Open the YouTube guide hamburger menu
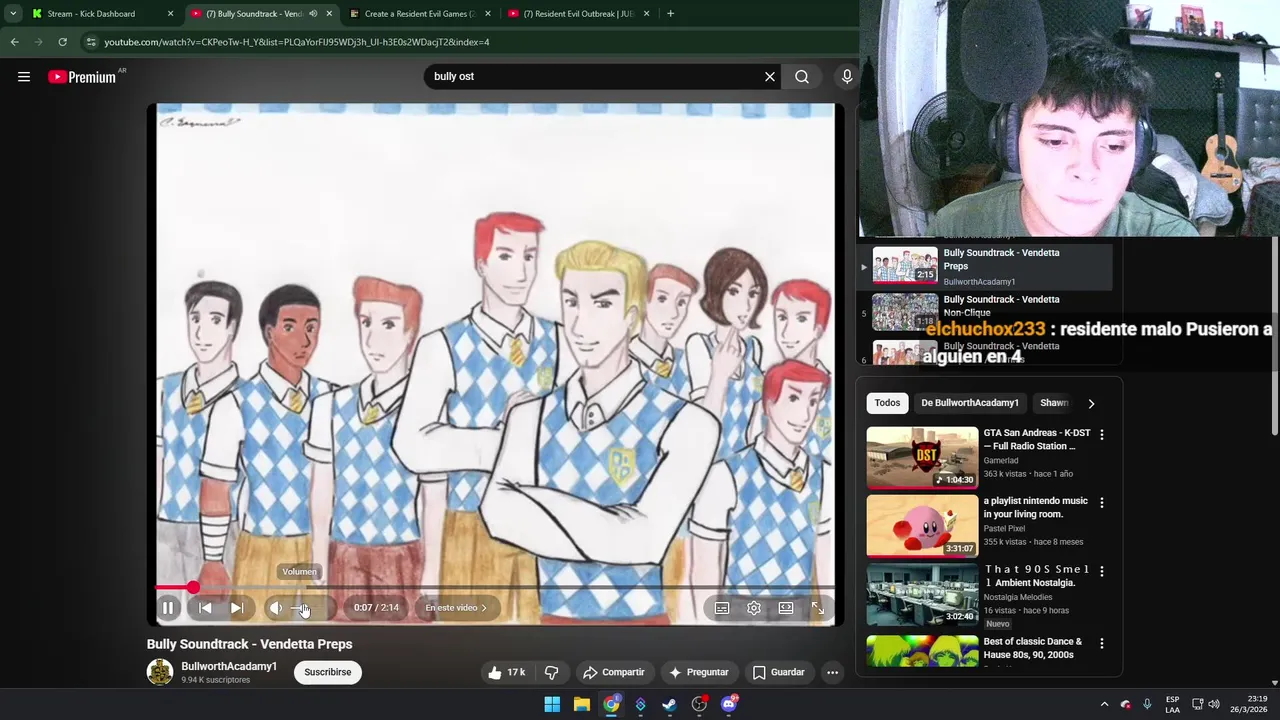Viewport: 1280px width, 720px height. 24,77
